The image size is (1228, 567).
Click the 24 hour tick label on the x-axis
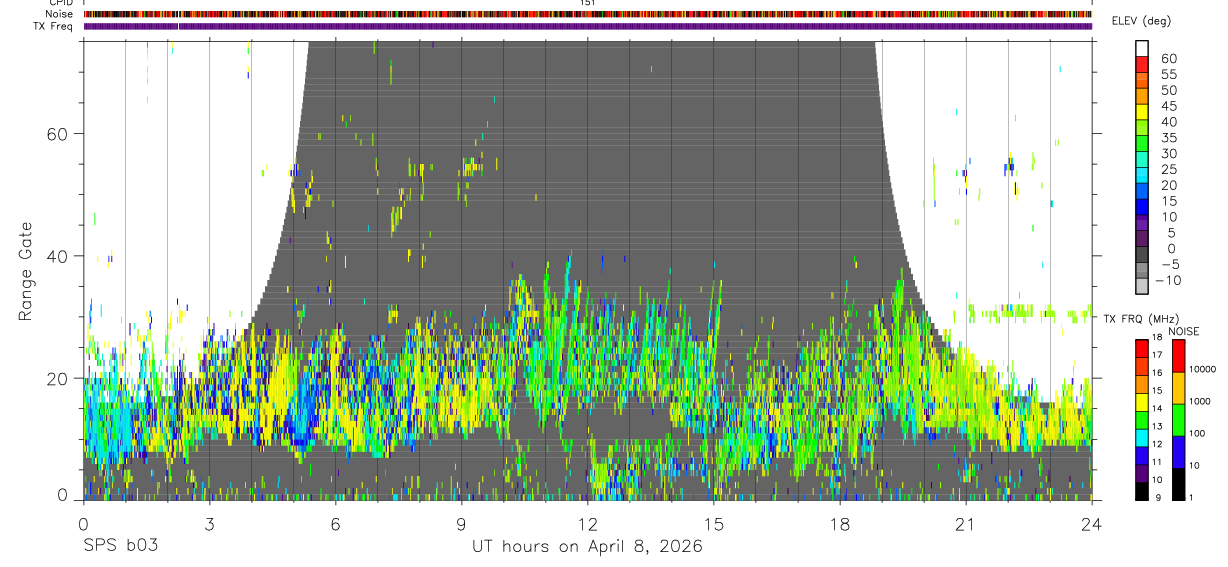tap(1092, 522)
